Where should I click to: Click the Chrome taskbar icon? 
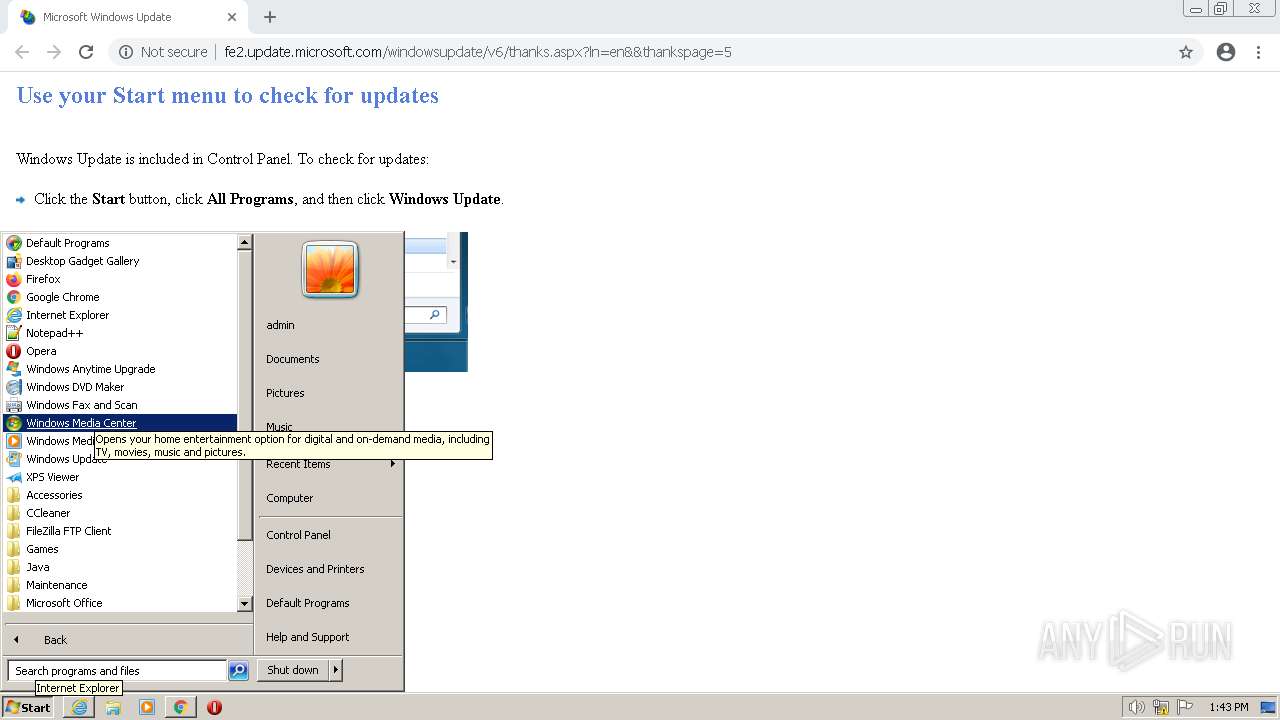click(x=180, y=707)
